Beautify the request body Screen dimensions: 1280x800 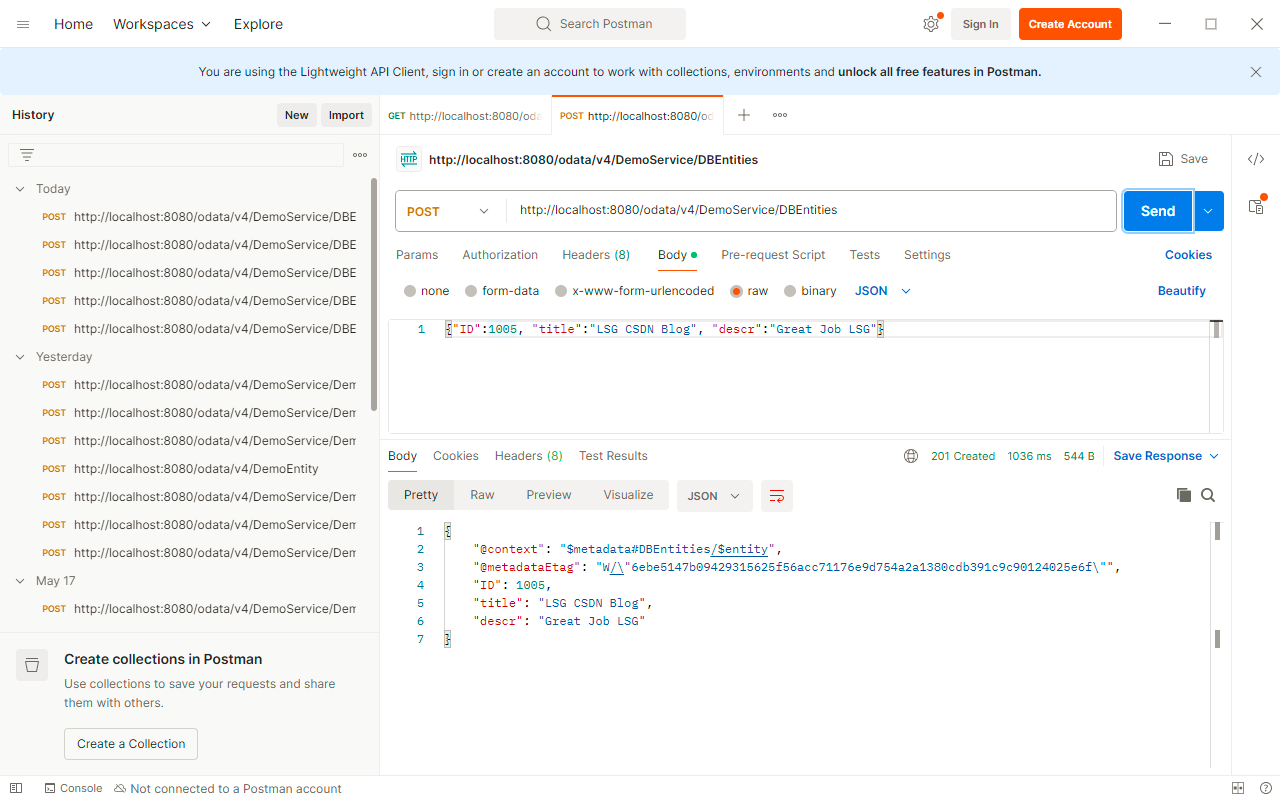click(1182, 291)
